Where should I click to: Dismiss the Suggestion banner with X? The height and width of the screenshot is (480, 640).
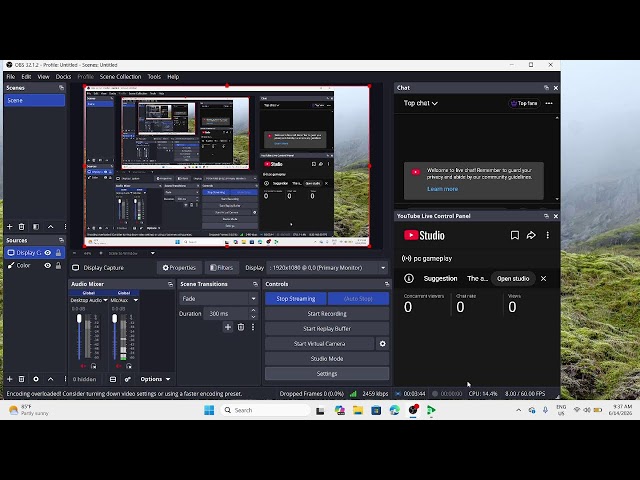(x=543, y=278)
